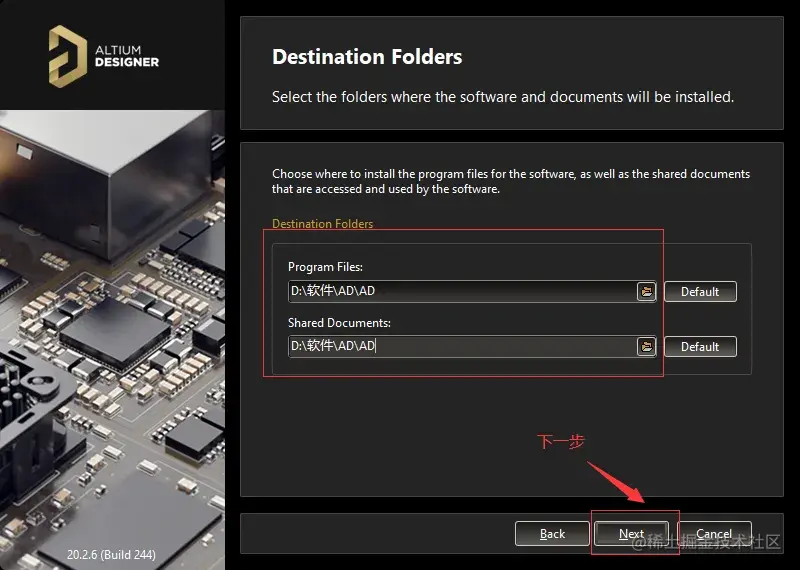Reset Program Files path with Default button
The height and width of the screenshot is (570, 800).
tap(700, 291)
